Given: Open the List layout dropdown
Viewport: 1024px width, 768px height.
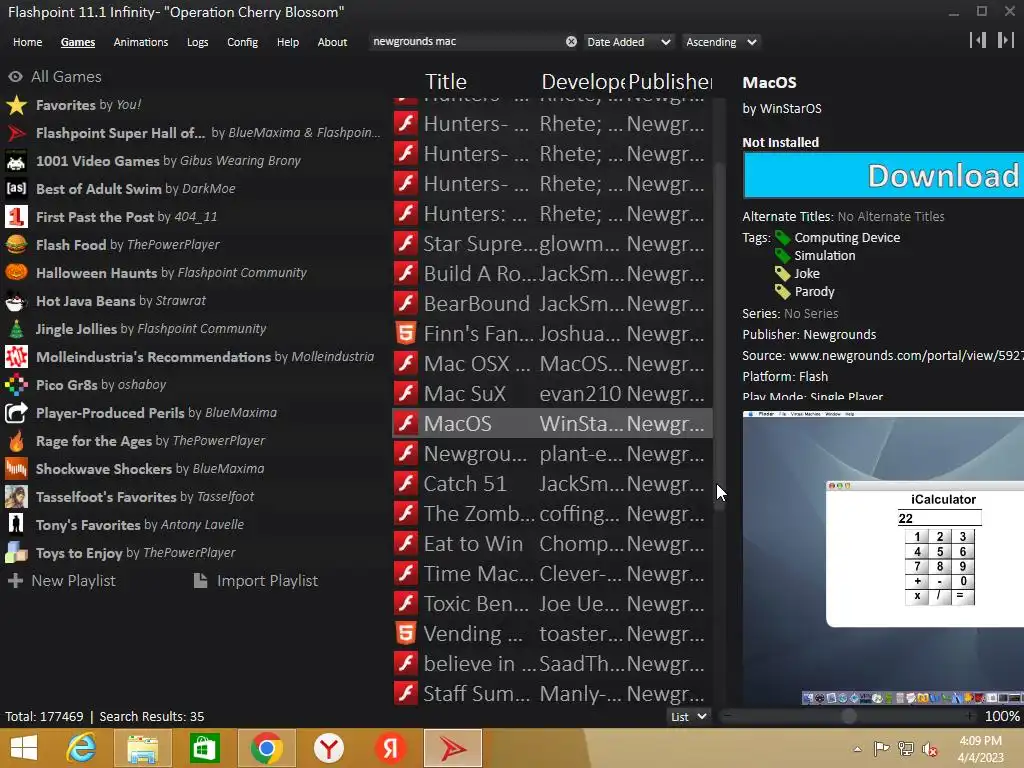Looking at the screenshot, I should point(689,716).
